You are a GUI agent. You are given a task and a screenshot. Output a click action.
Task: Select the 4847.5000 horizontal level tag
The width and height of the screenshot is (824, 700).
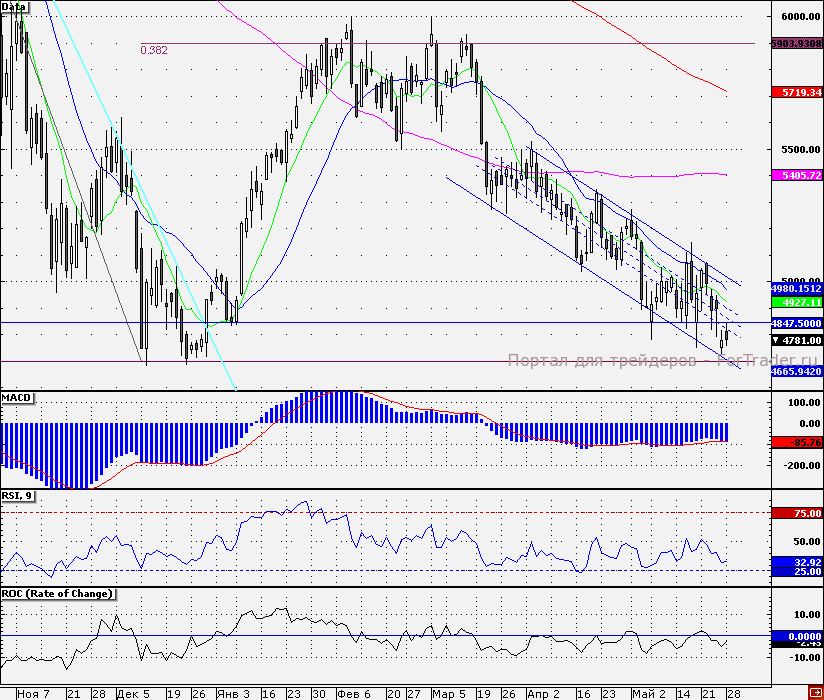pos(796,323)
